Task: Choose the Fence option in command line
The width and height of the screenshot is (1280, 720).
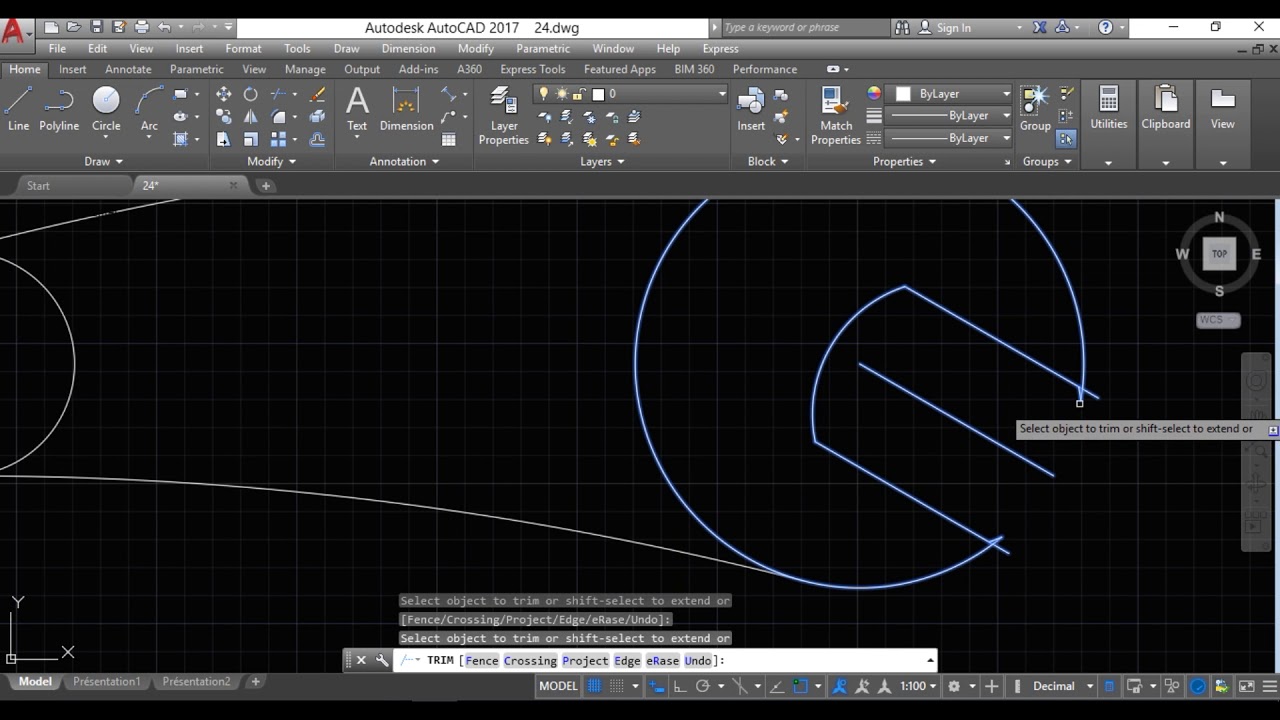Action: click(x=482, y=661)
